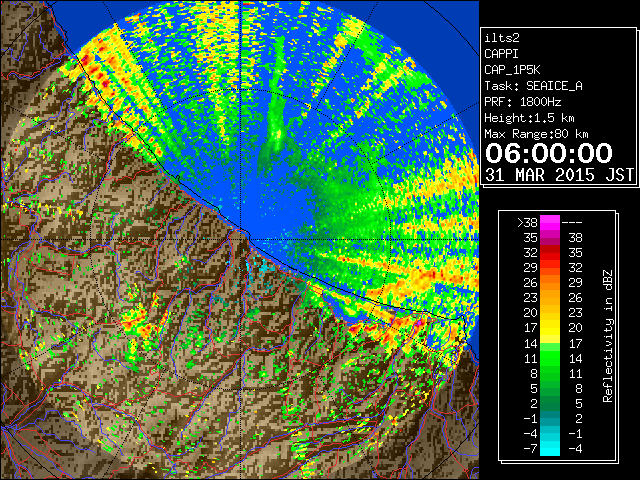Click the '---' legend entry
The height and width of the screenshot is (480, 640).
572,222
